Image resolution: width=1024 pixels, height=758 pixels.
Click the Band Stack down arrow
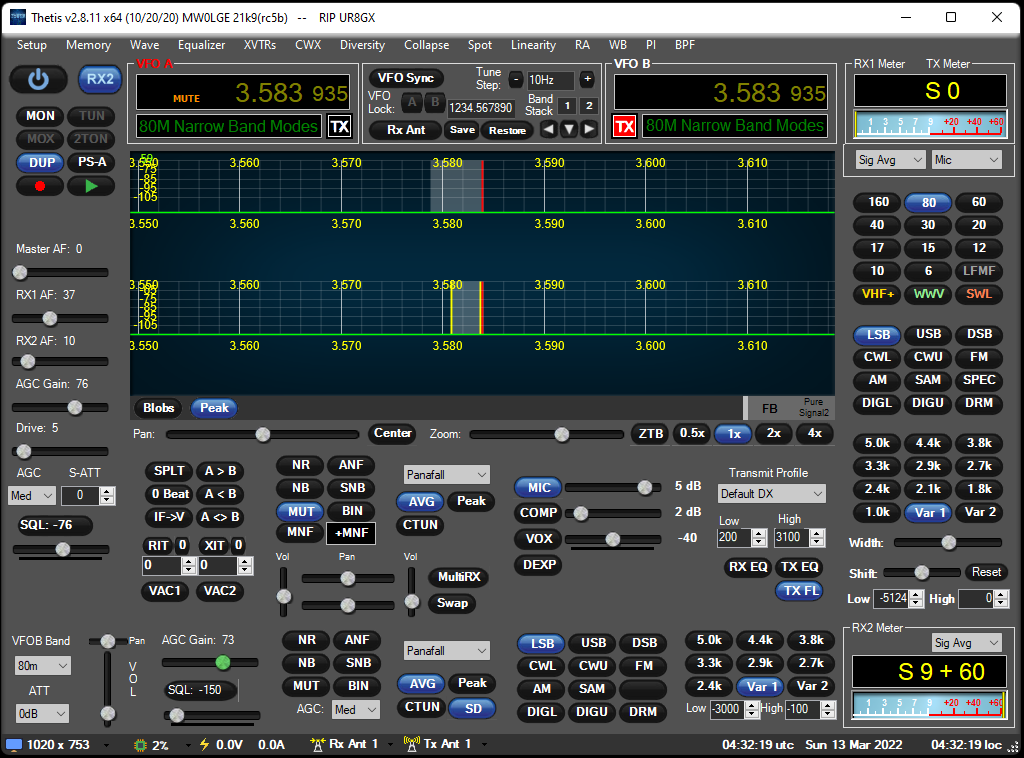[569, 129]
